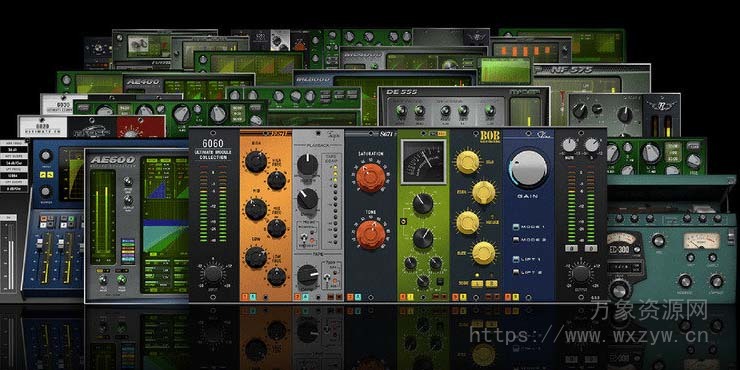Click the bottom yellow knob on BOB module
The width and height of the screenshot is (740, 370).
484,252
